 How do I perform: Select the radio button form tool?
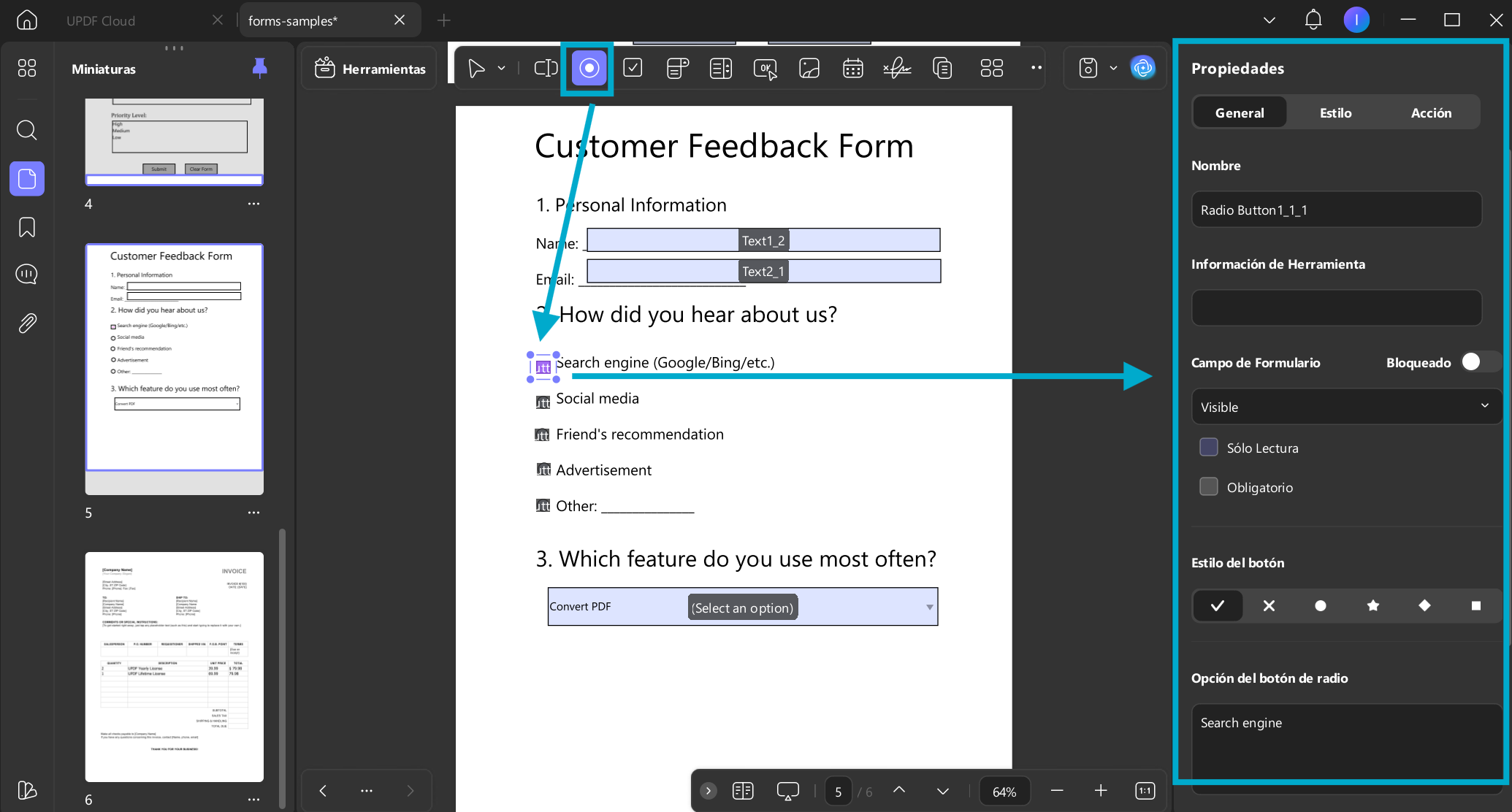point(589,69)
